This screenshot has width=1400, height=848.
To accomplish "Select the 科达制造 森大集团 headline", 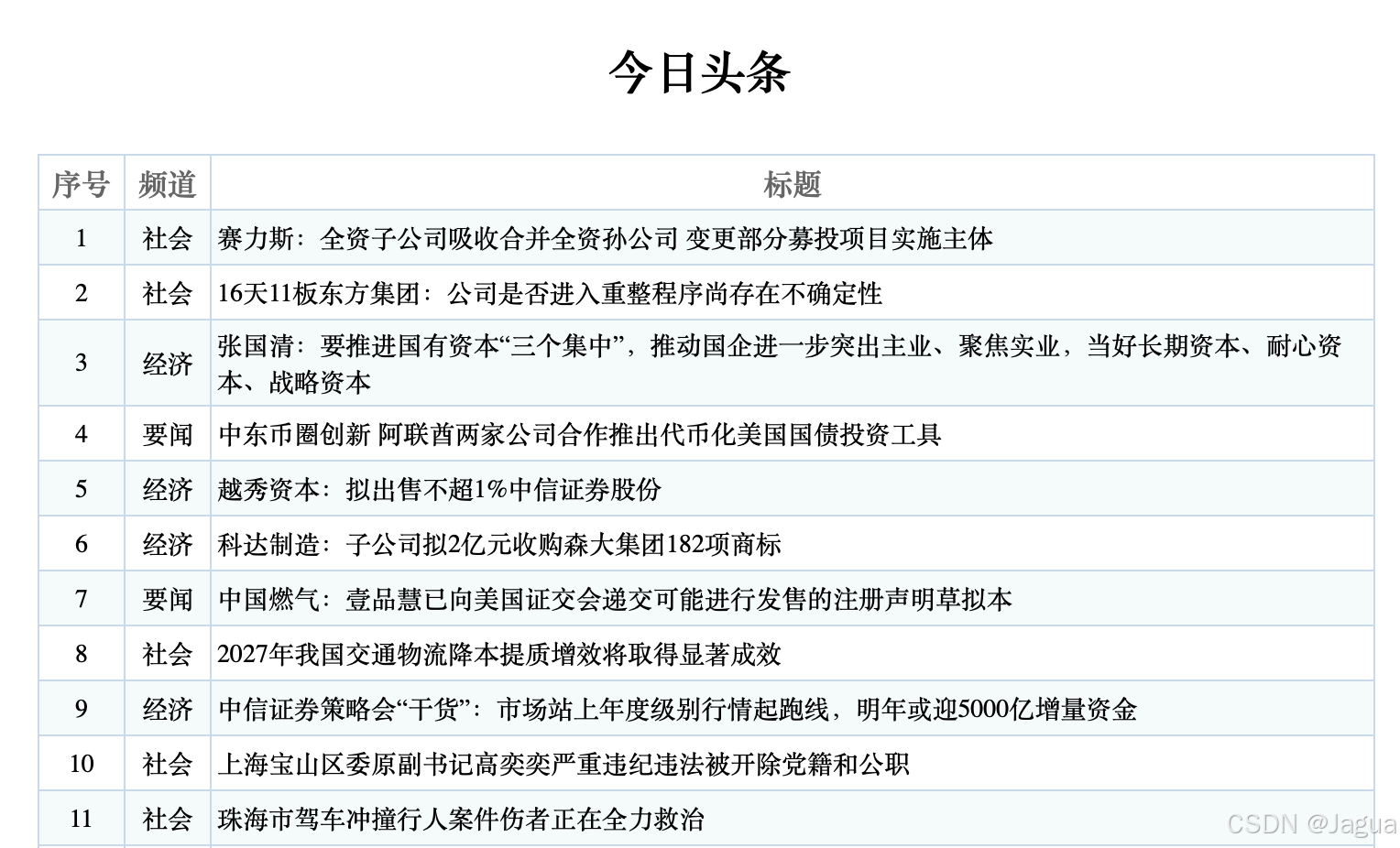I will tap(499, 545).
